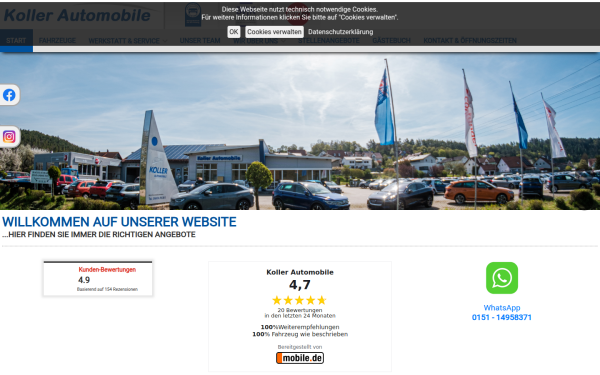The image size is (600, 375).
Task: Click the "20 Bewertungen" text
Action: coord(300,310)
